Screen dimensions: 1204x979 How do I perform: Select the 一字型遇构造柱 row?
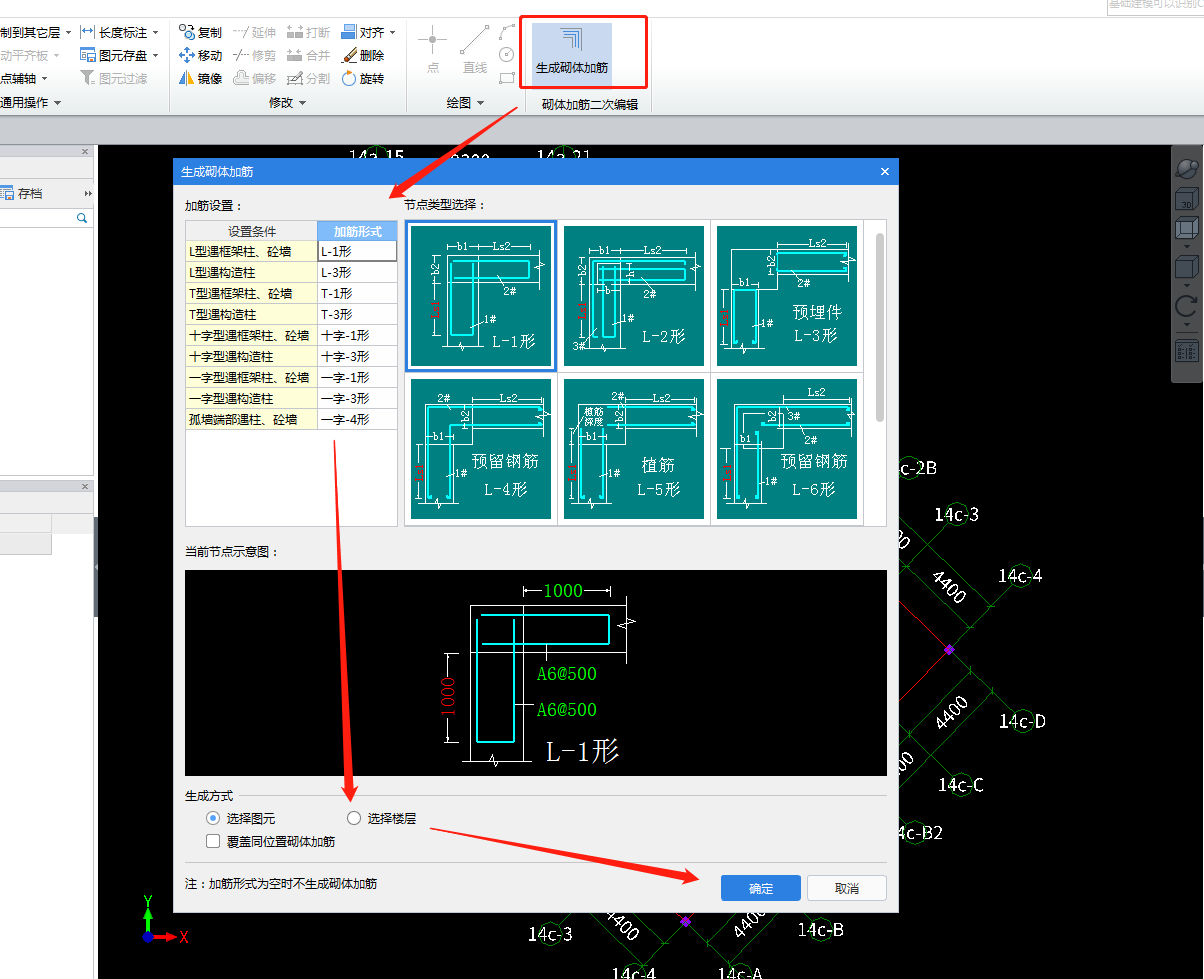291,399
